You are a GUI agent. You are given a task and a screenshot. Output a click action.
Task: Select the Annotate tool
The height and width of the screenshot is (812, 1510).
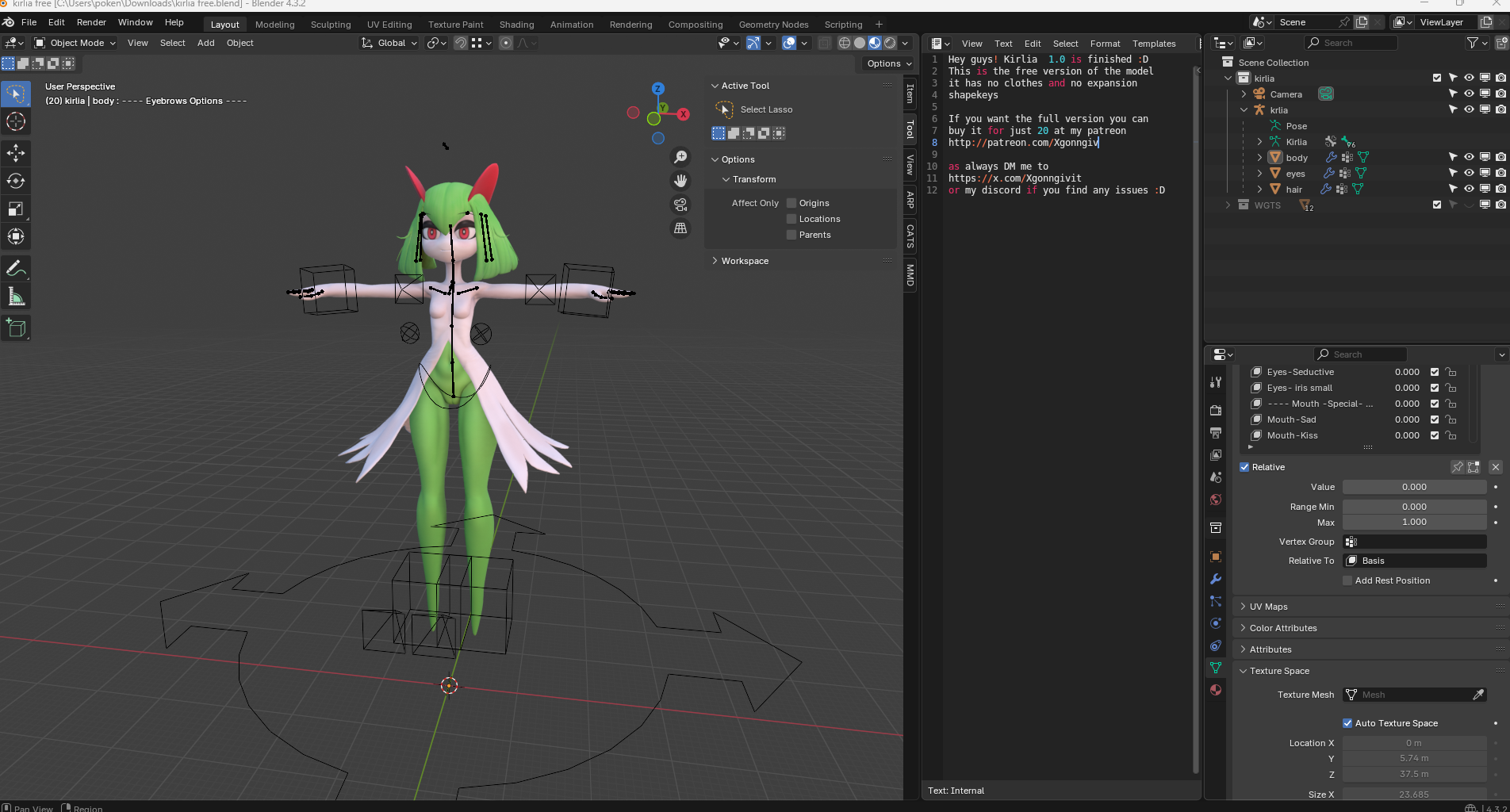16,269
